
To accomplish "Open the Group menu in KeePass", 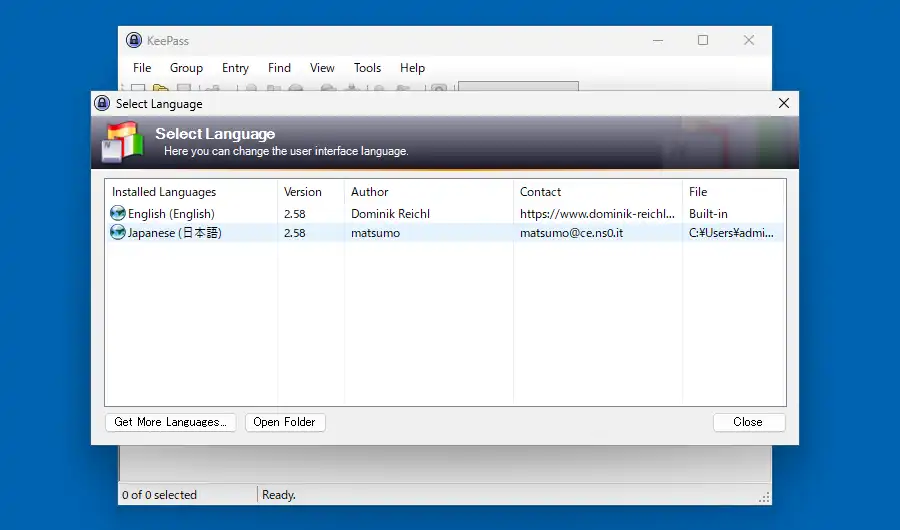I will 186,68.
